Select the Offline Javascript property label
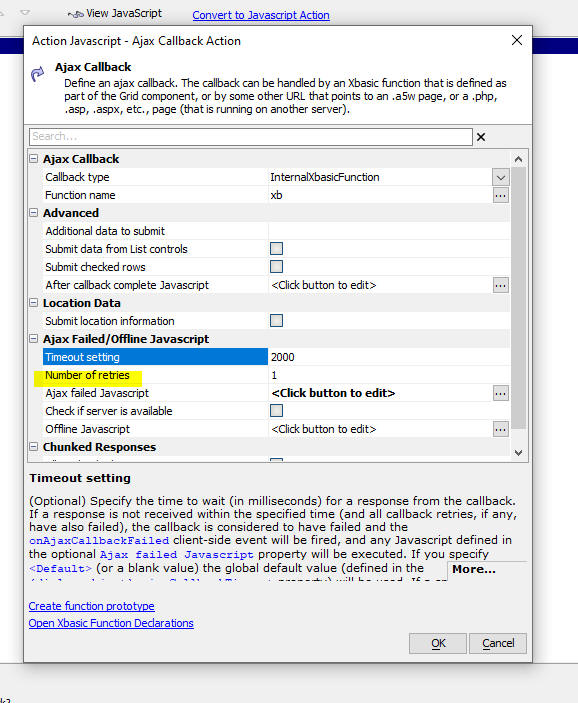The image size is (578, 703). (x=87, y=429)
